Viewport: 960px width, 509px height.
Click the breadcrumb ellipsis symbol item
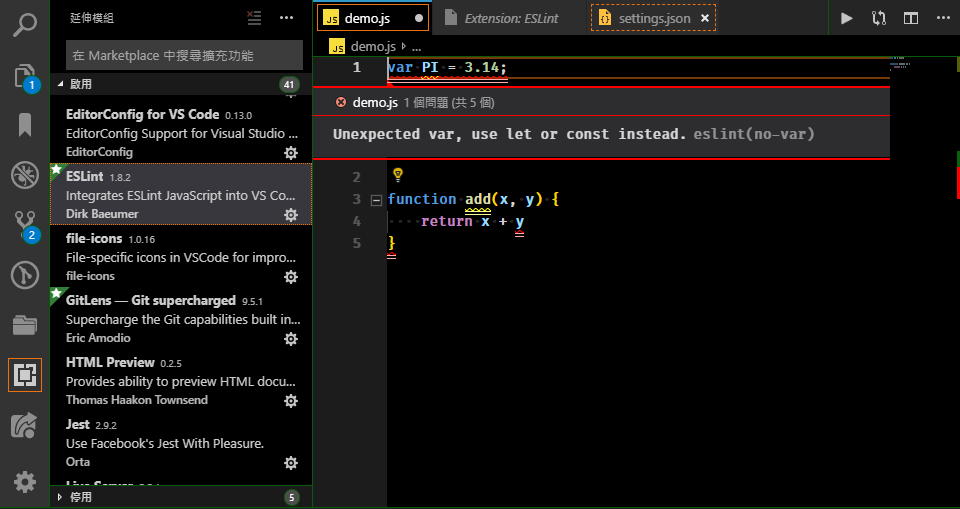pyautogui.click(x=416, y=47)
